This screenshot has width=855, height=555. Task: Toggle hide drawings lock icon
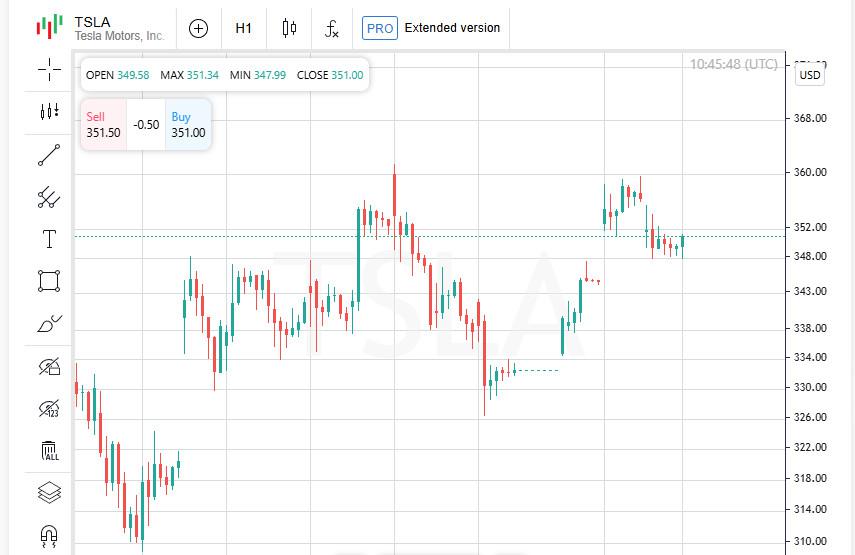tap(49, 366)
